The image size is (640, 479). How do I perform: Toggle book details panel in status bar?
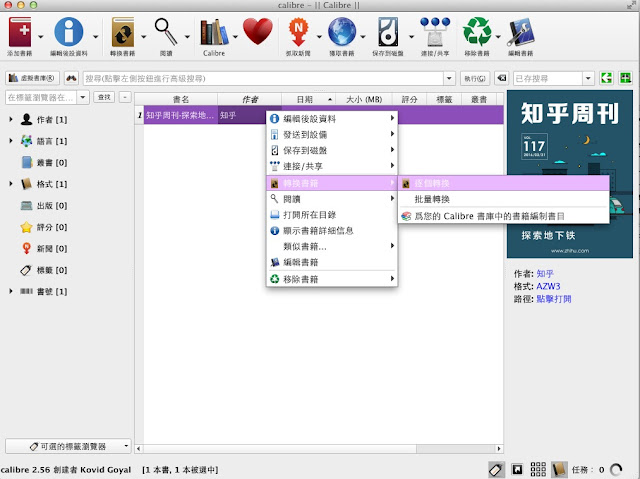click(559, 470)
